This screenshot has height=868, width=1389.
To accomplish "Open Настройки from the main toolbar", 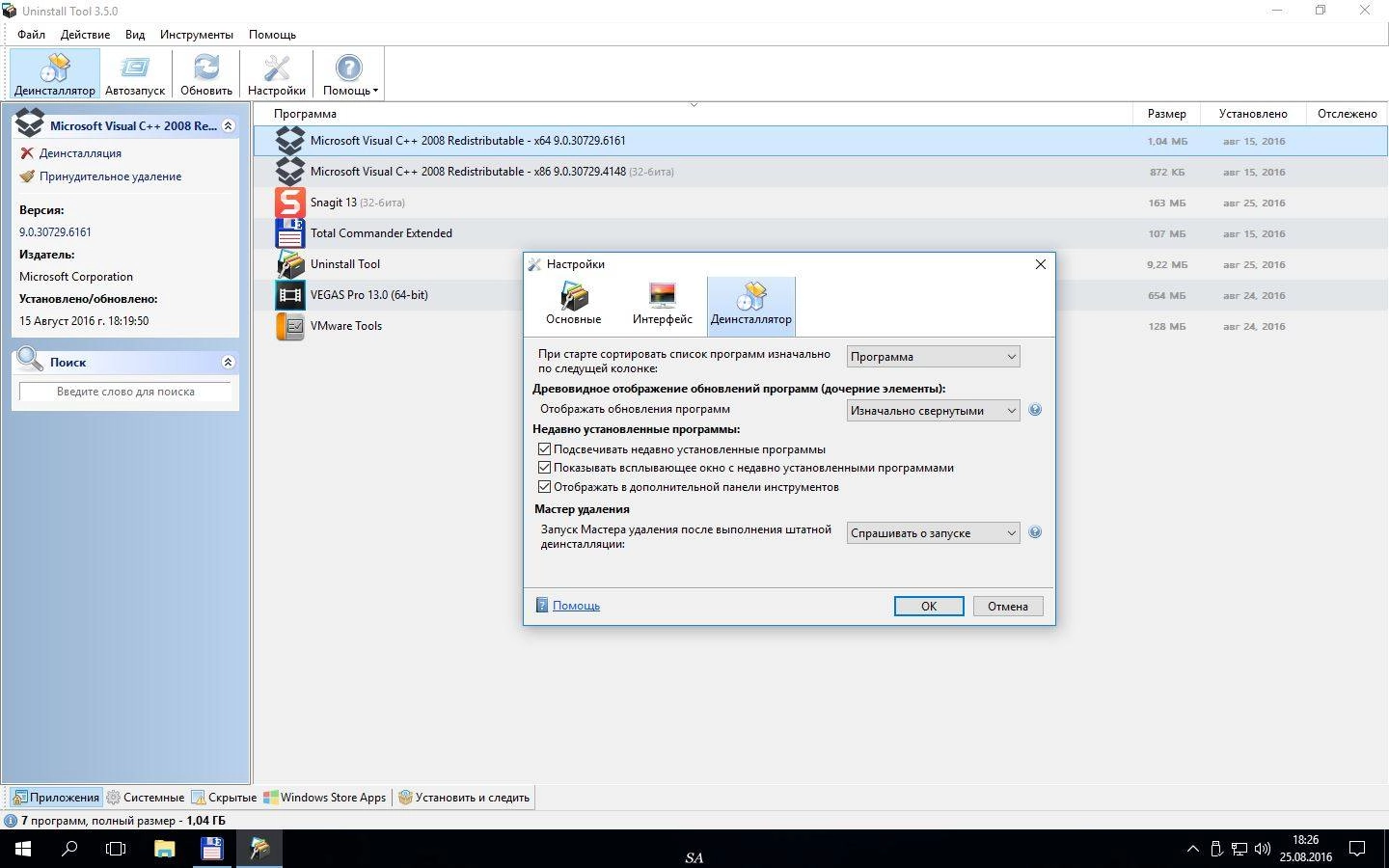I will [277, 73].
